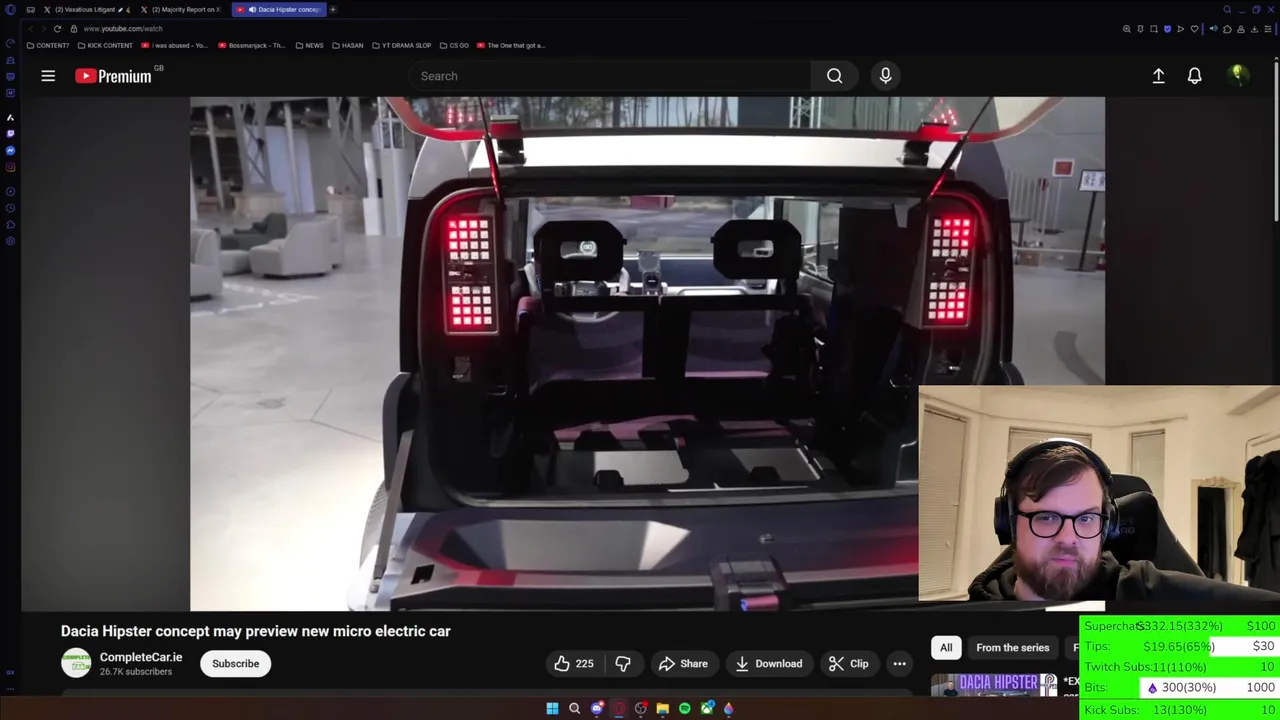The height and width of the screenshot is (720, 1280).
Task: Dislike the video with thumbs-down icon
Action: (x=623, y=664)
